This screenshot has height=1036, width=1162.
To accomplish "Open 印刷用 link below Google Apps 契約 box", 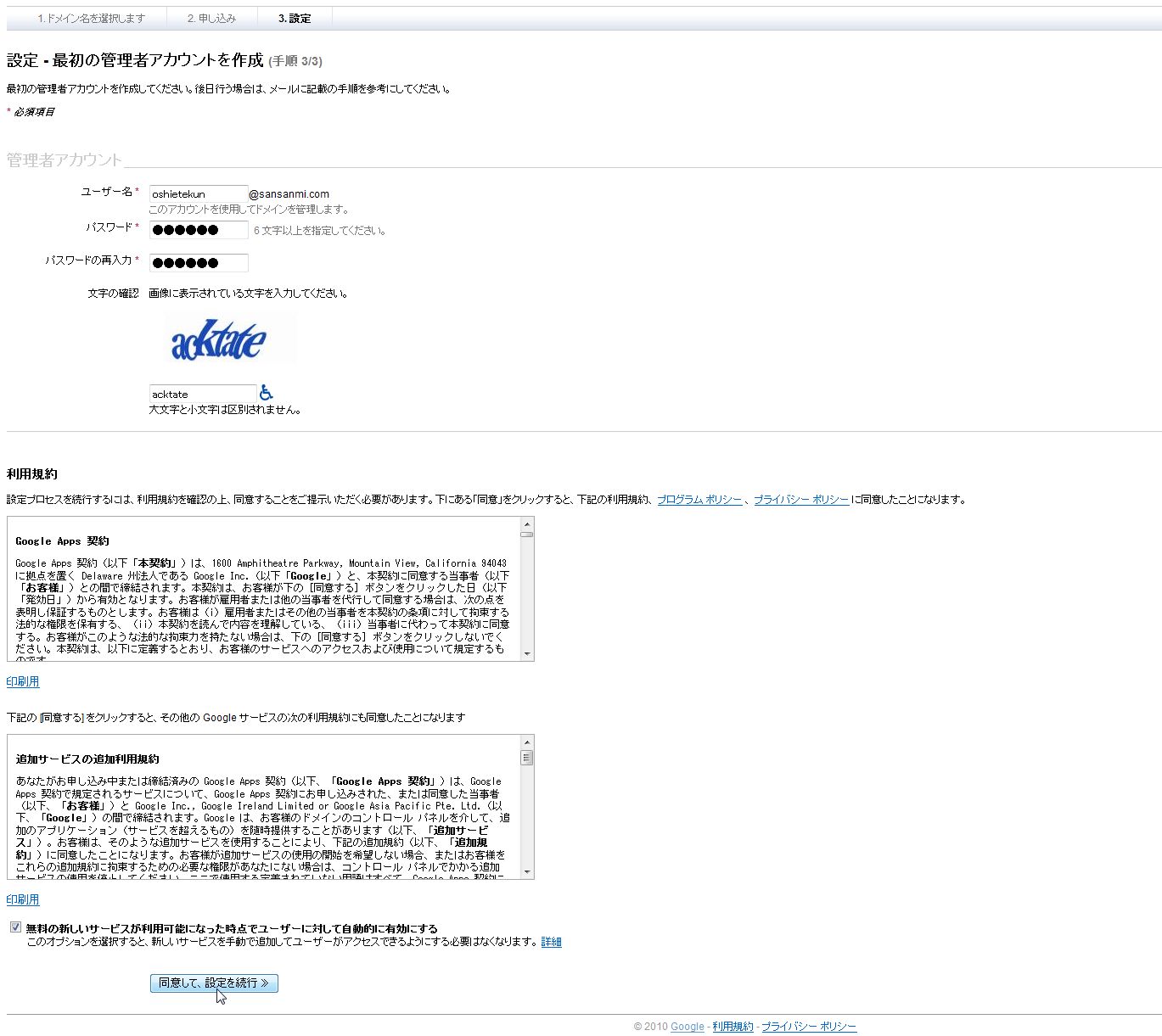I will pos(23,681).
